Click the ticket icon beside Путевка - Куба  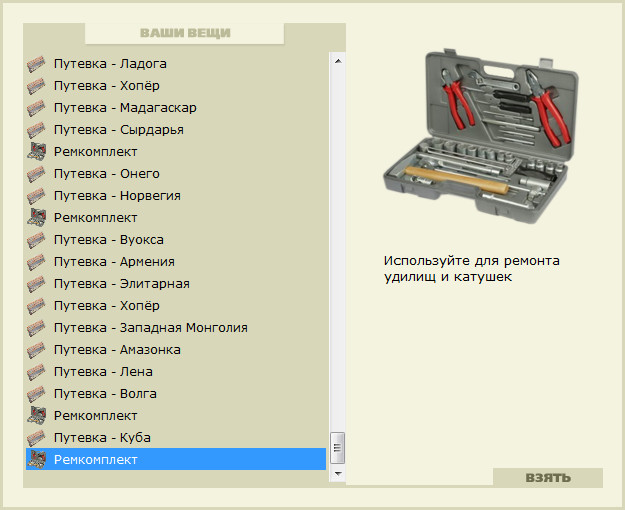point(36,438)
